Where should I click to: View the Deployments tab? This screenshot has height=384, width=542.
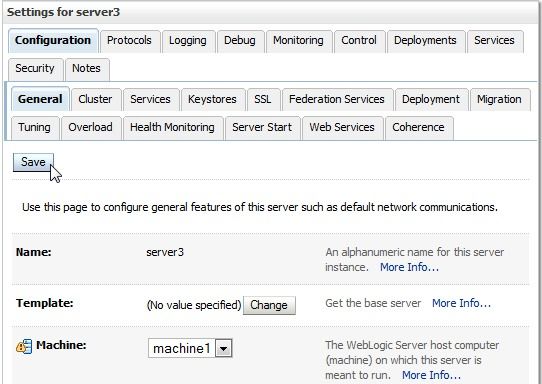[x=425, y=40]
